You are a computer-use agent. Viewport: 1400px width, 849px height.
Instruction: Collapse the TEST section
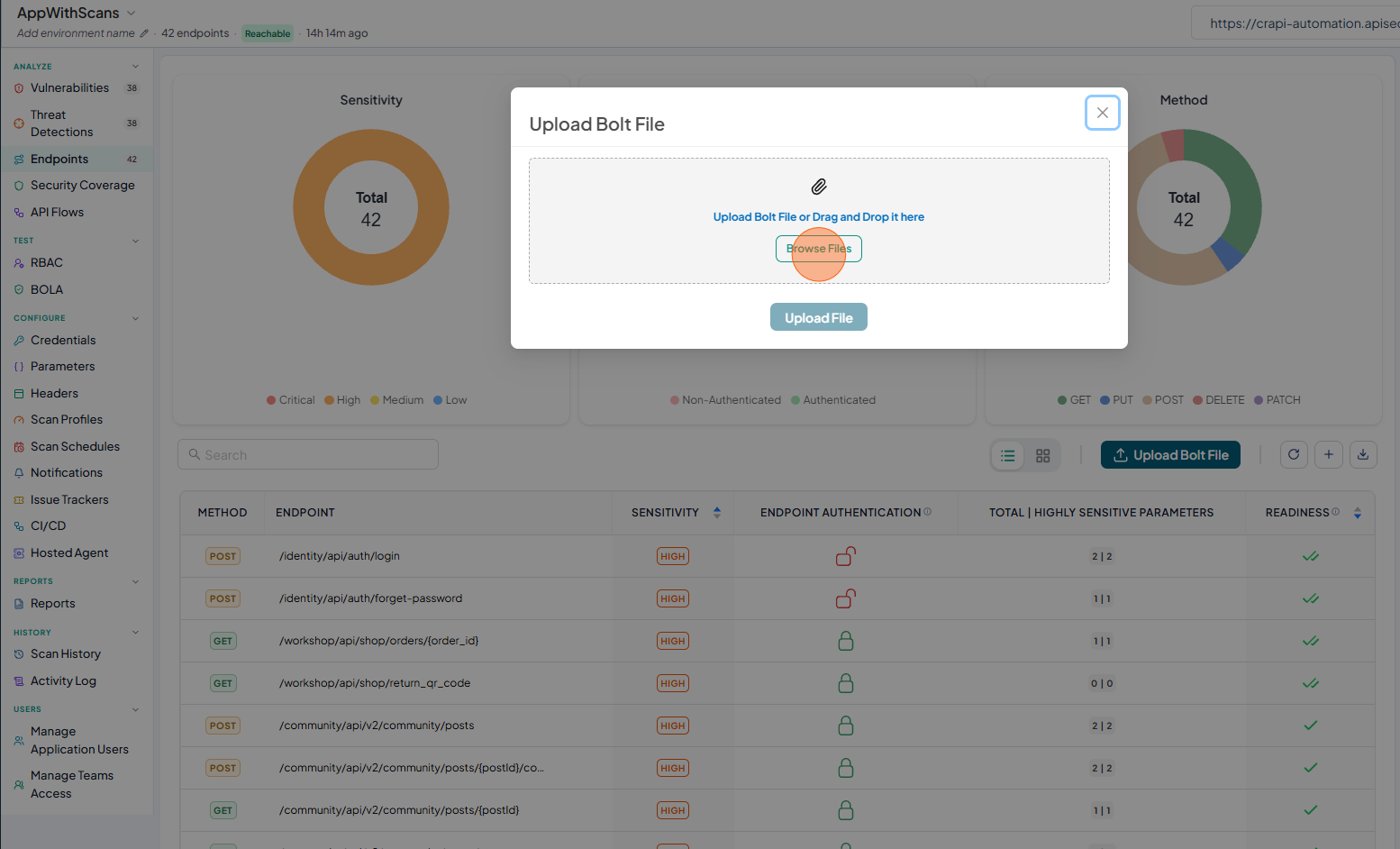(x=136, y=241)
